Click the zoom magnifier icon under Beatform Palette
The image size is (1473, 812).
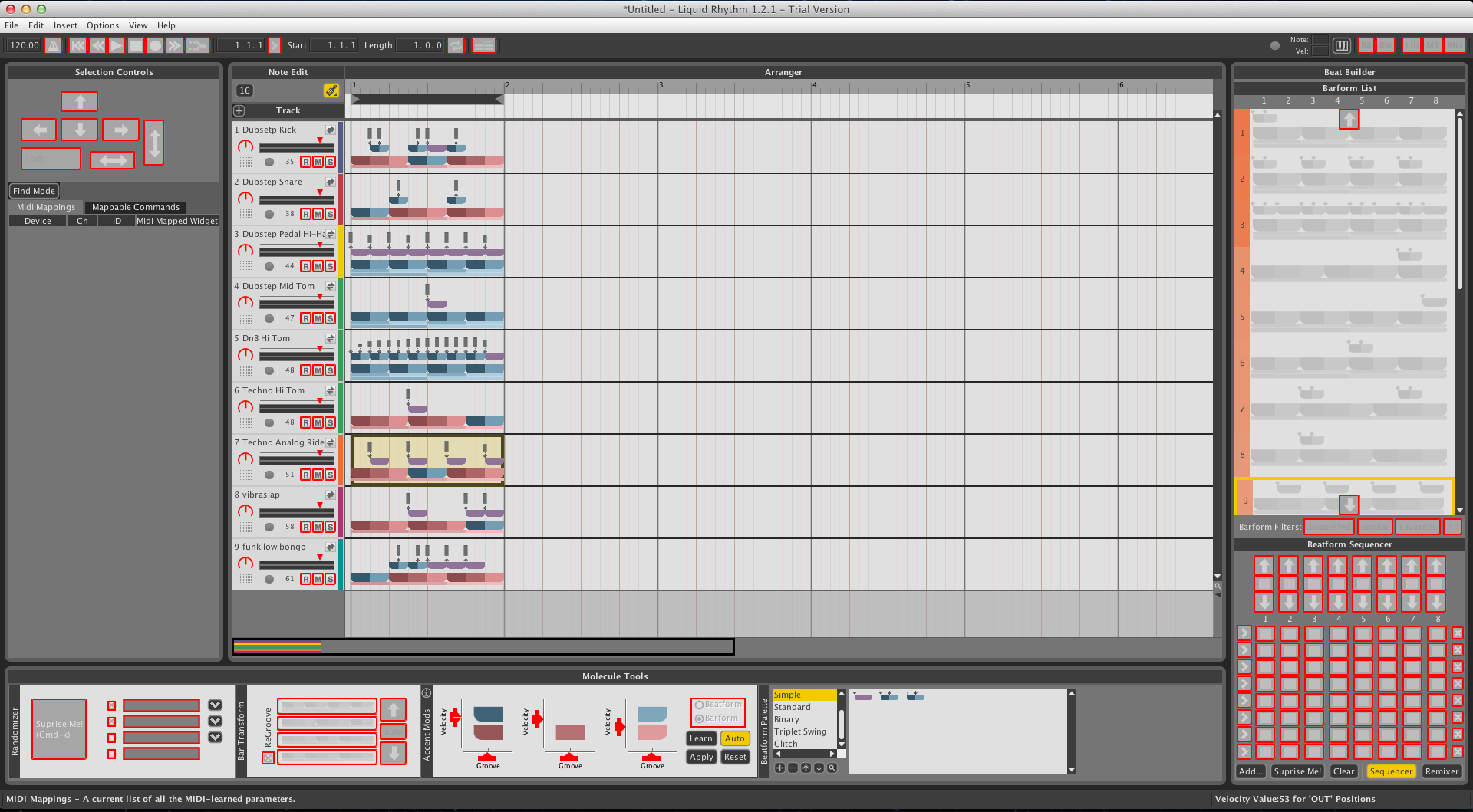(832, 768)
